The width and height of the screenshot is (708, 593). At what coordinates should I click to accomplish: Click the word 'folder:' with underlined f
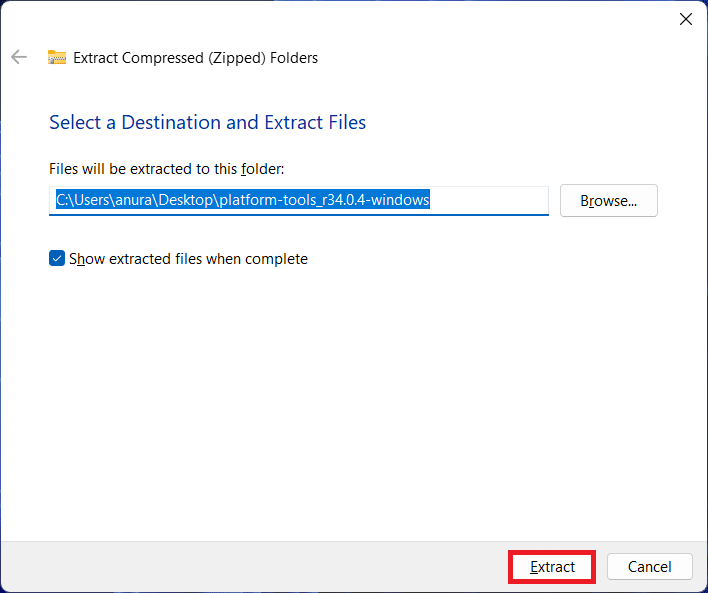pos(263,169)
